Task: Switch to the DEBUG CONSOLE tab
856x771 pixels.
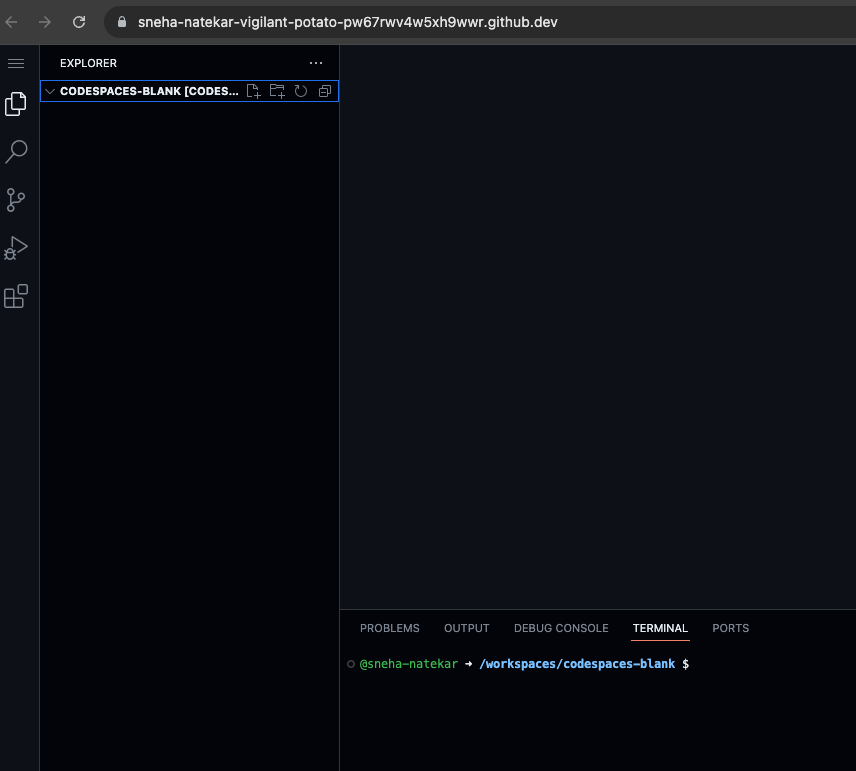Action: [561, 628]
